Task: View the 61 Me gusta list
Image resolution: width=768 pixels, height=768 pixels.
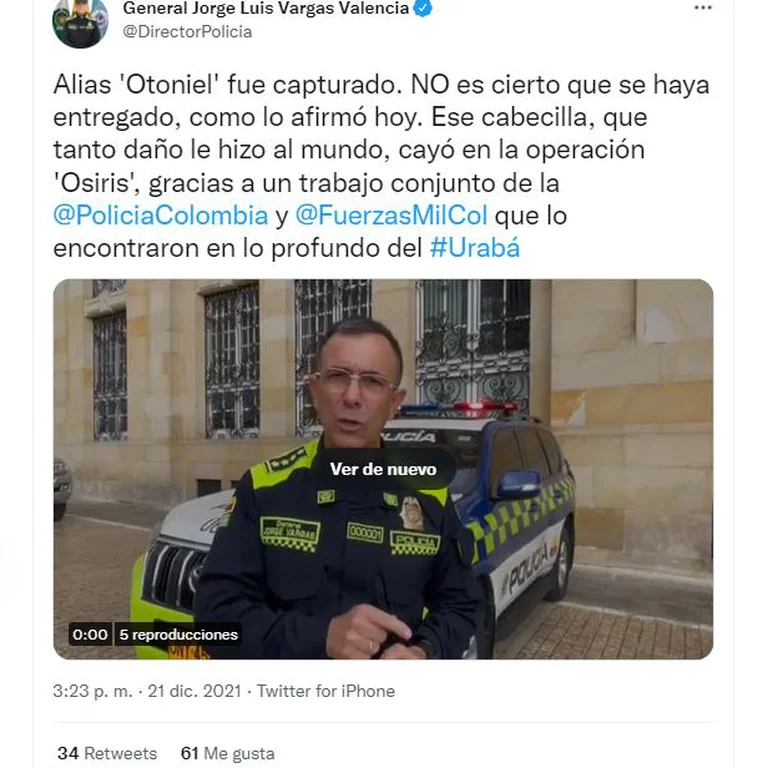Action: pyautogui.click(x=227, y=753)
